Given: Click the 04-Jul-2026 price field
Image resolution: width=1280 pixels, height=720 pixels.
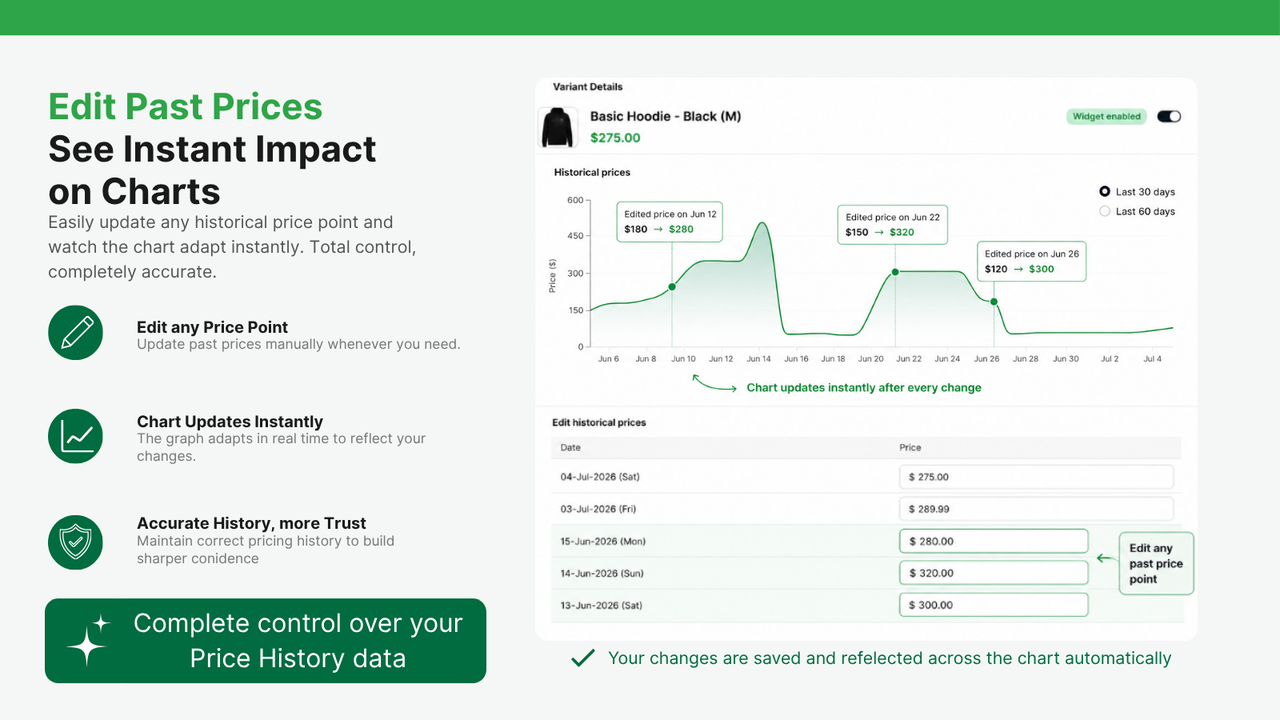Looking at the screenshot, I should pyautogui.click(x=1036, y=477).
